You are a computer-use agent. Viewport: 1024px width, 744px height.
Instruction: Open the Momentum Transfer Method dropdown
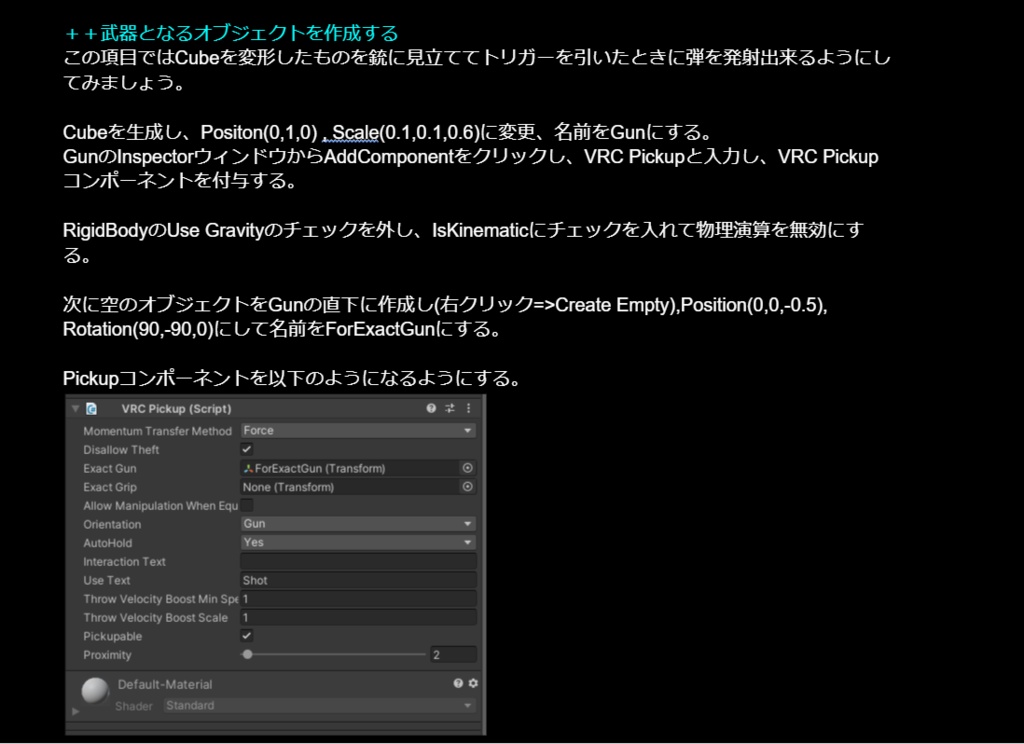(355, 431)
